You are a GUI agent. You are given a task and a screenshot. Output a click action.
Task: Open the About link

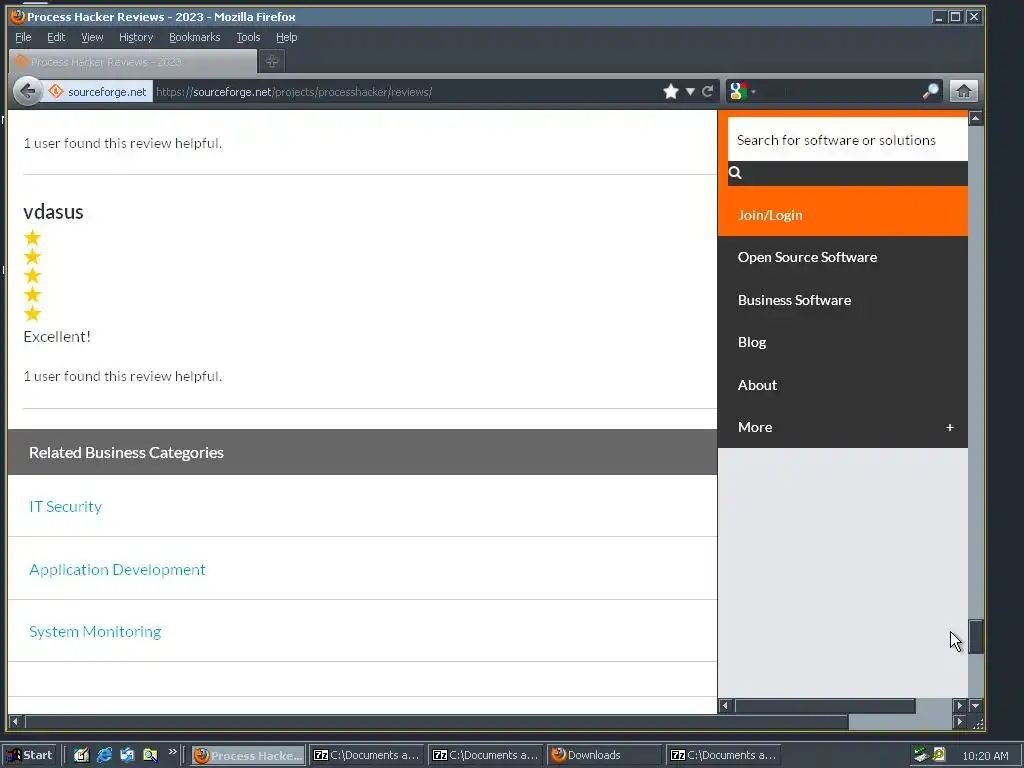pyautogui.click(x=758, y=385)
